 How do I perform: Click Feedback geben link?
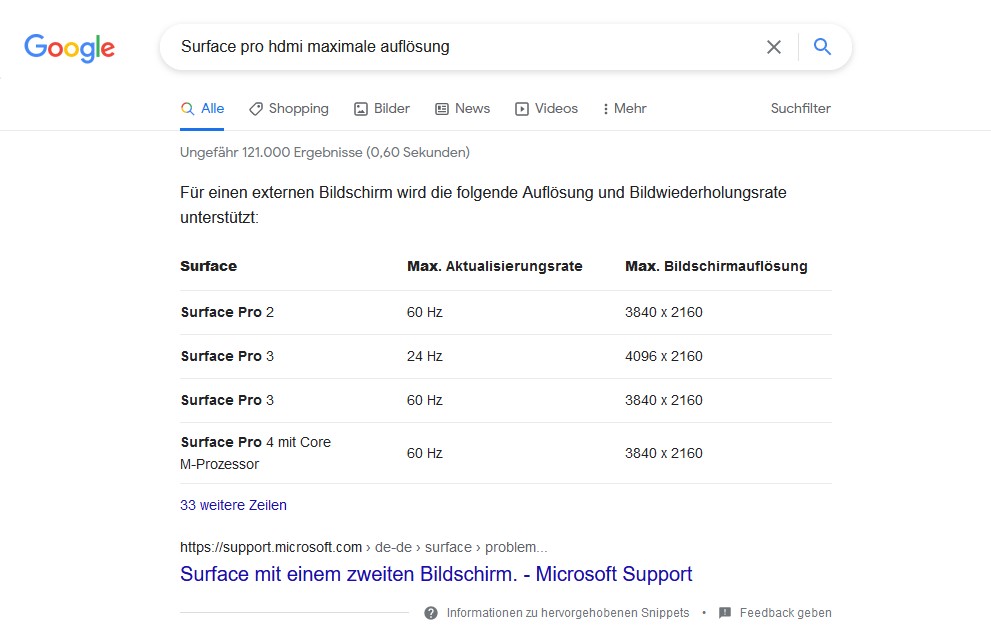point(785,613)
